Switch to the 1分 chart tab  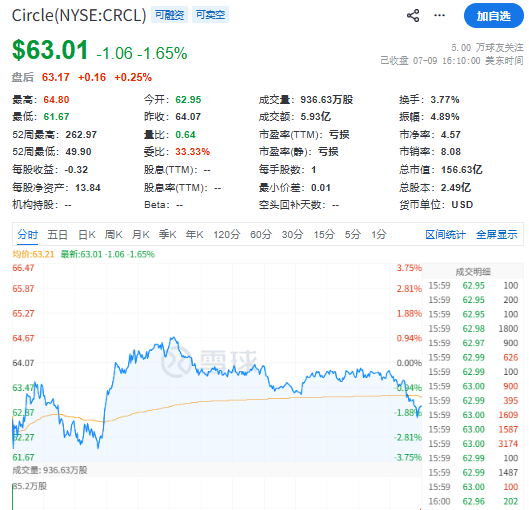click(x=379, y=234)
